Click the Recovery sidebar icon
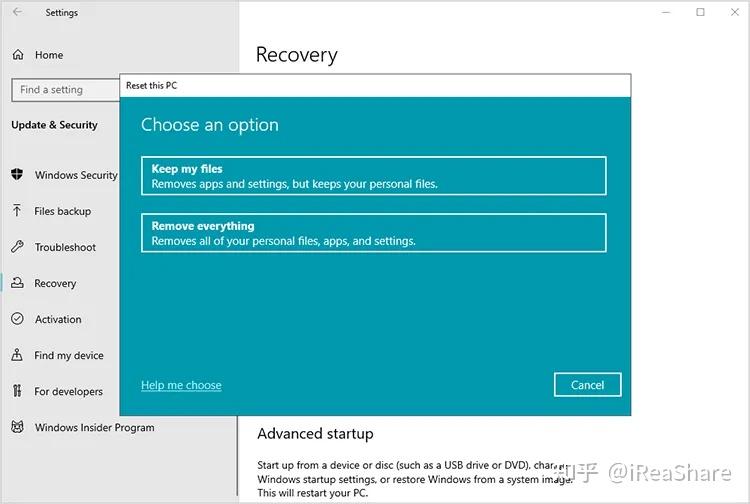Screen dimensions: 750x504 point(17,283)
